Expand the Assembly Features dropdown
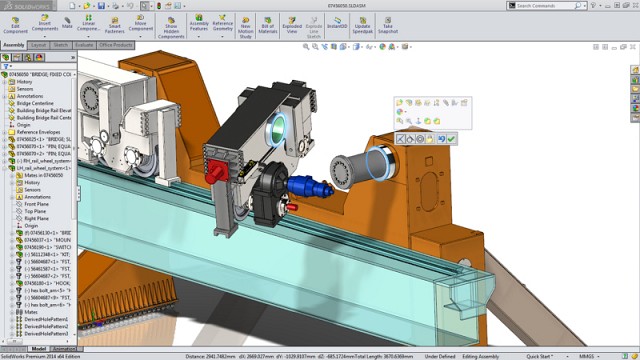This screenshot has width=640, height=360. [199, 36]
